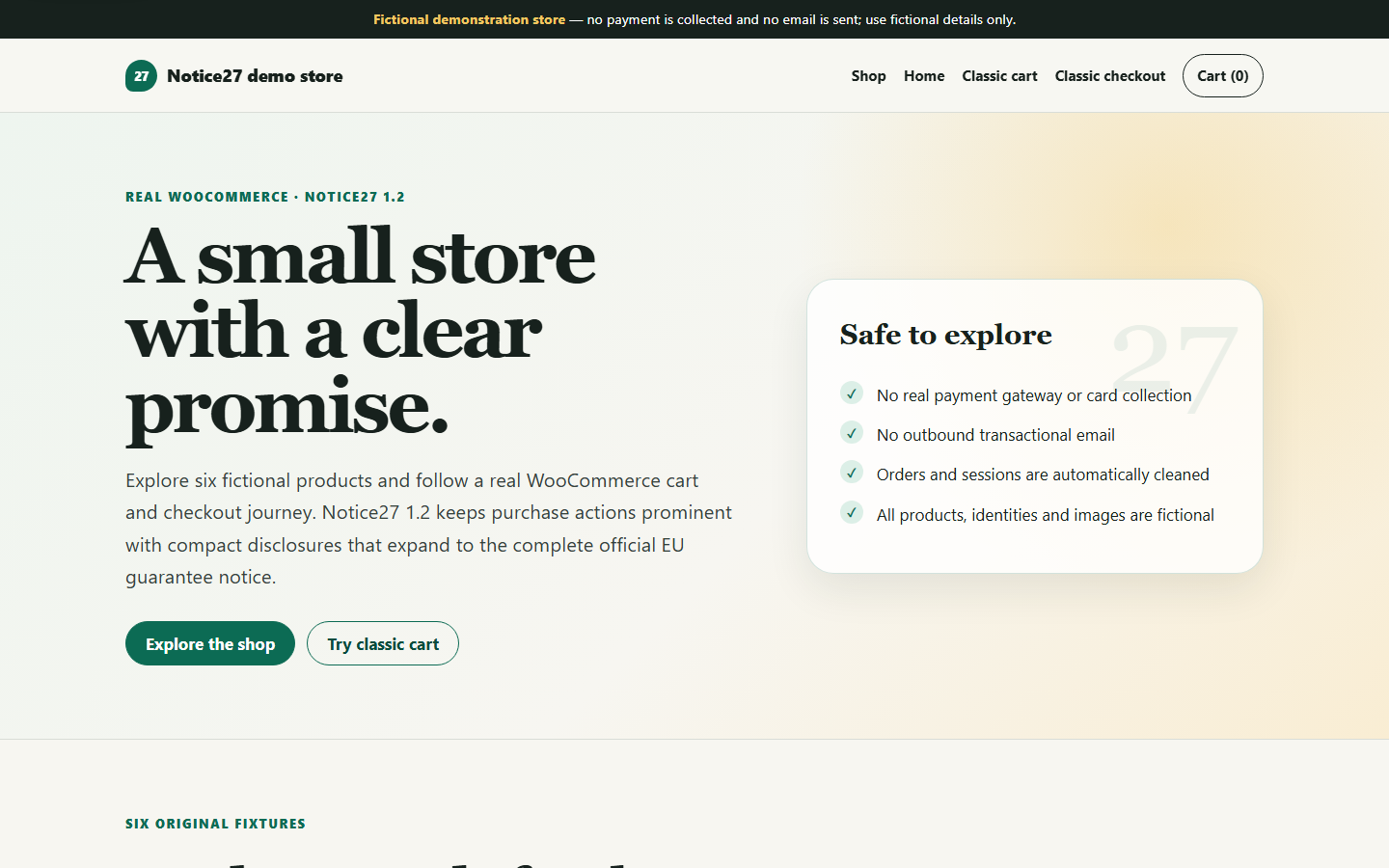Navigate to Classic cart
Screen dimensions: 1389x868
[x=999, y=76]
